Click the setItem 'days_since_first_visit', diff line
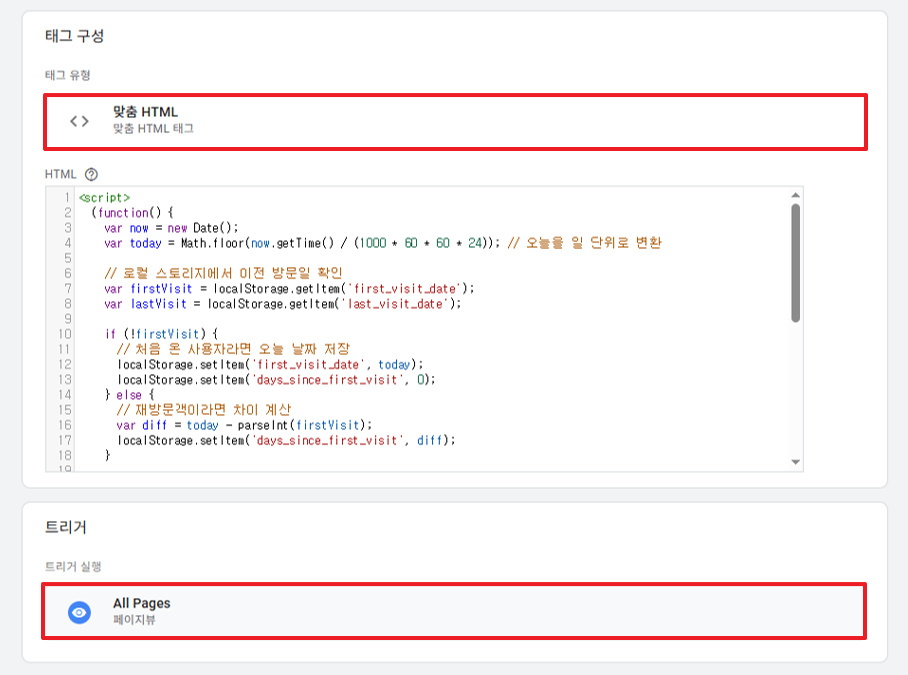 286,441
